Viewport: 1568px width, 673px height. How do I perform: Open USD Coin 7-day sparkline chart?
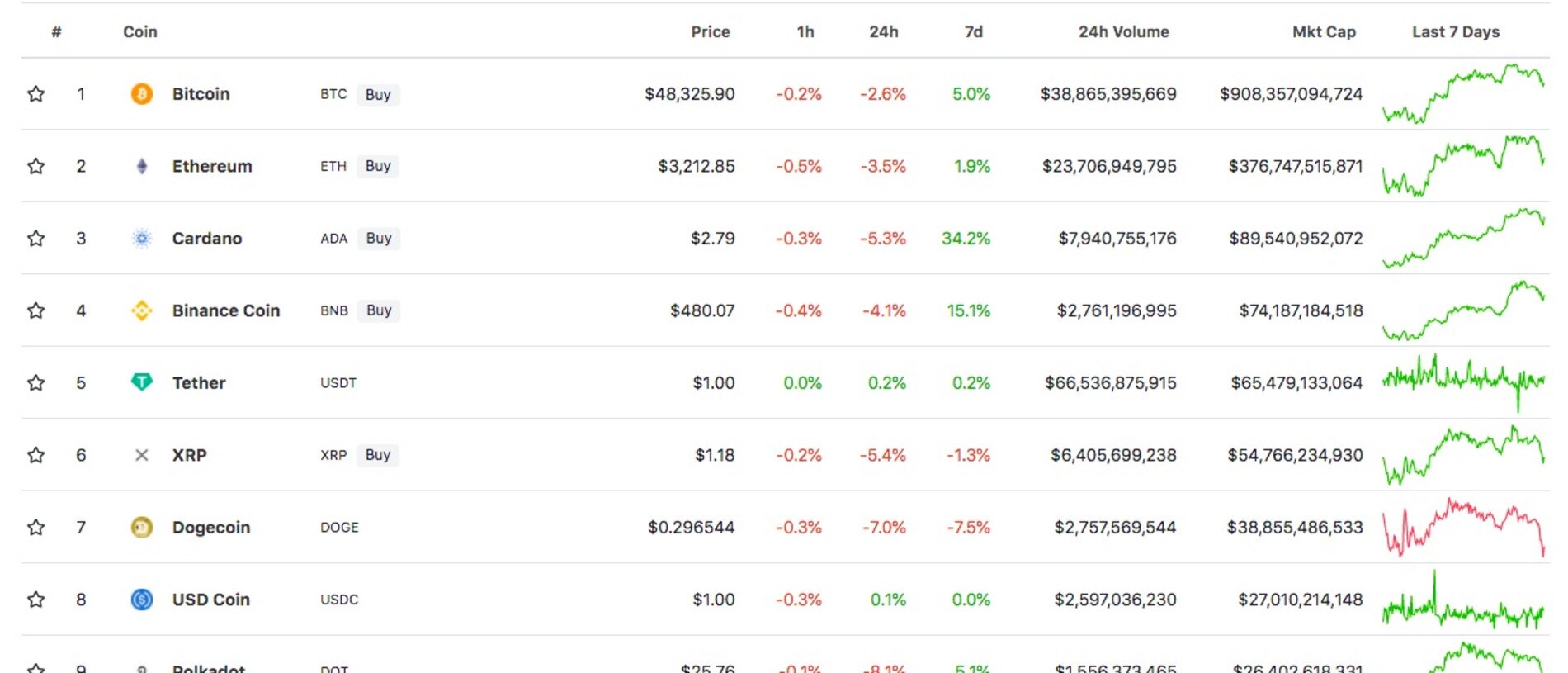click(x=1463, y=600)
